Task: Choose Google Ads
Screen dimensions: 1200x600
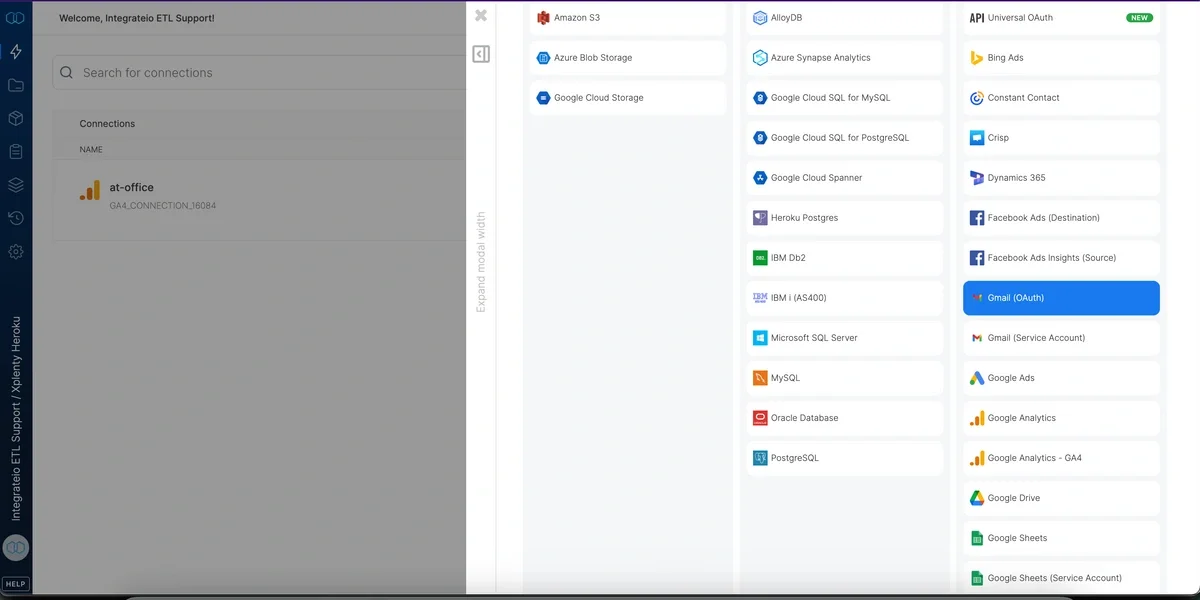Action: point(1061,378)
